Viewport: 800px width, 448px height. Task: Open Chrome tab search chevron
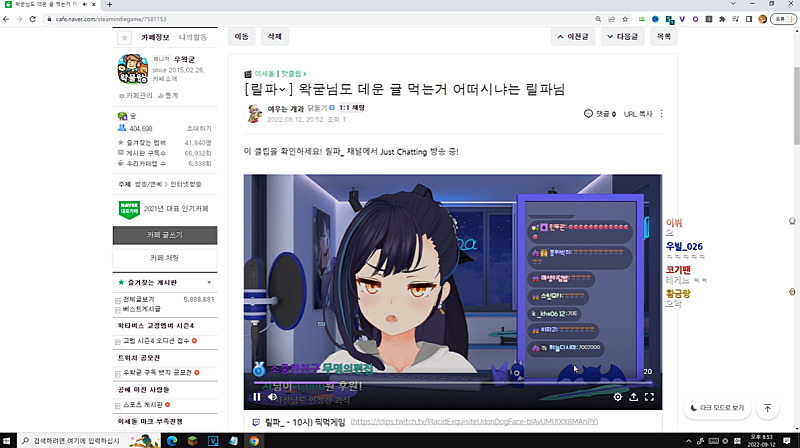(x=733, y=4)
